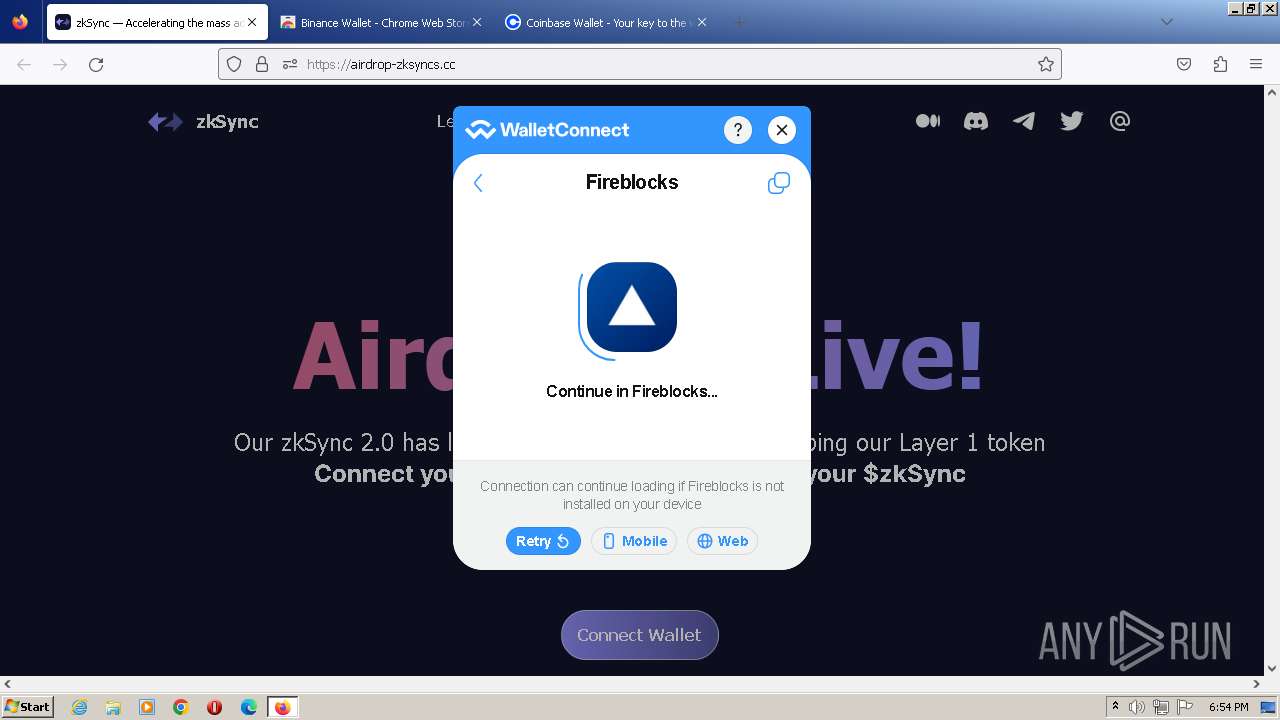This screenshot has height=720, width=1280.
Task: Go back using the chevron beside Fireblocks
Action: [478, 183]
